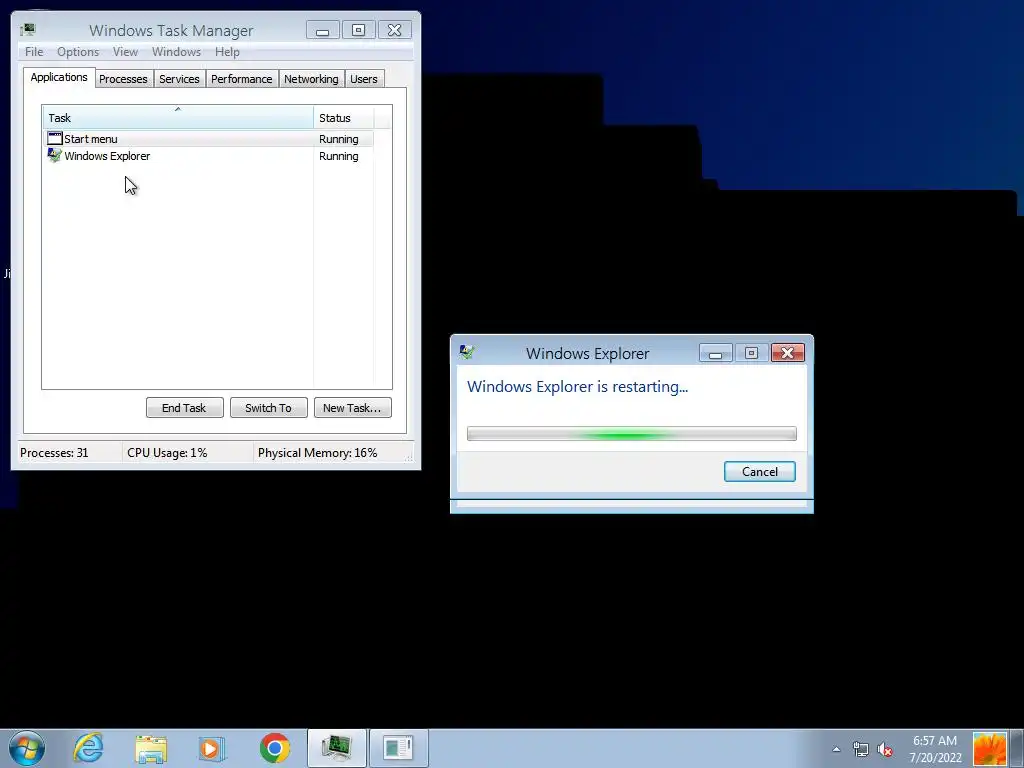
Task: Open the Options menu
Action: [78, 52]
